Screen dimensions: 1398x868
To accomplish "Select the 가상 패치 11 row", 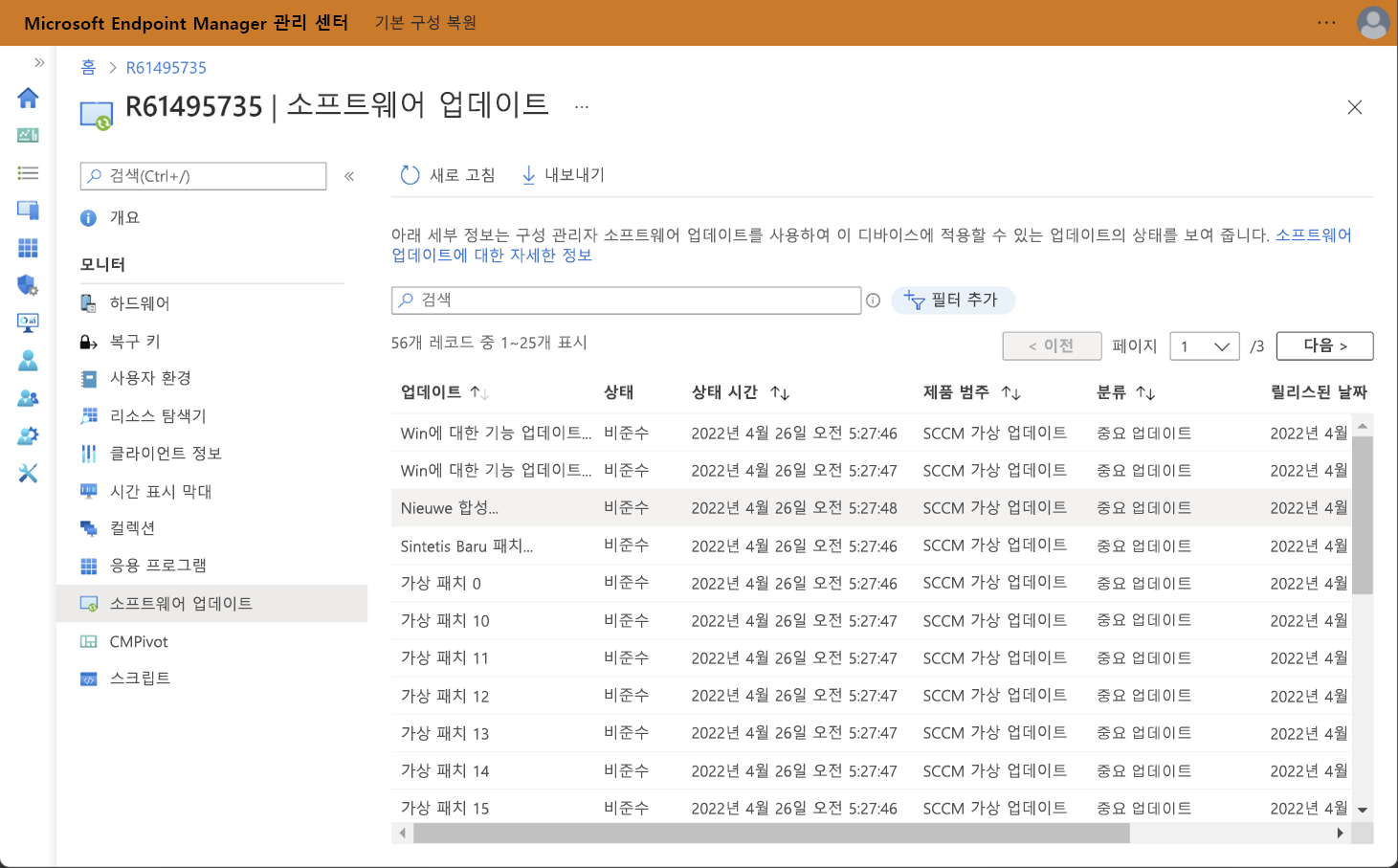I will [x=873, y=658].
